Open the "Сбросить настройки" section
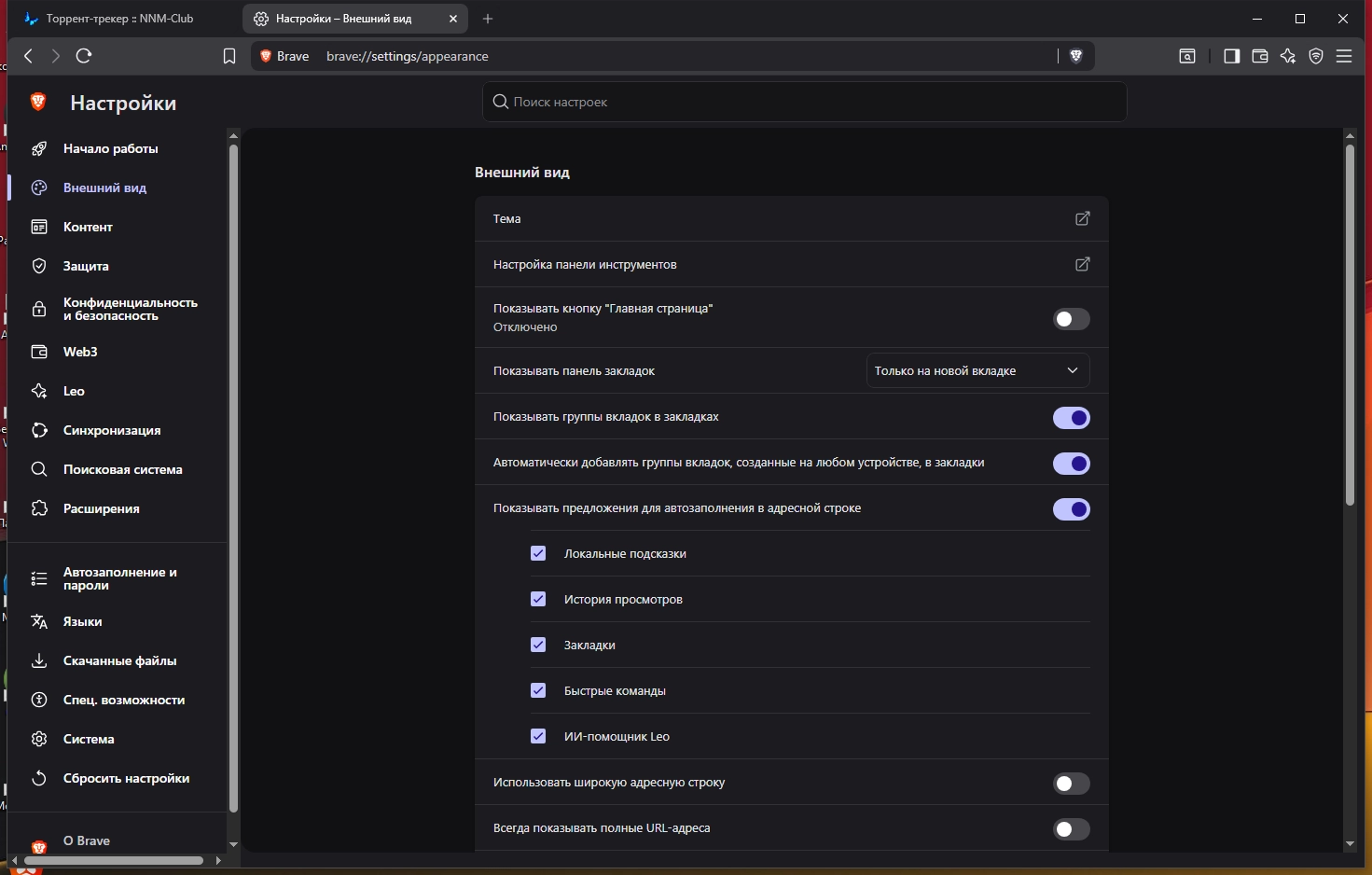Image resolution: width=1372 pixels, height=875 pixels. pos(126,778)
